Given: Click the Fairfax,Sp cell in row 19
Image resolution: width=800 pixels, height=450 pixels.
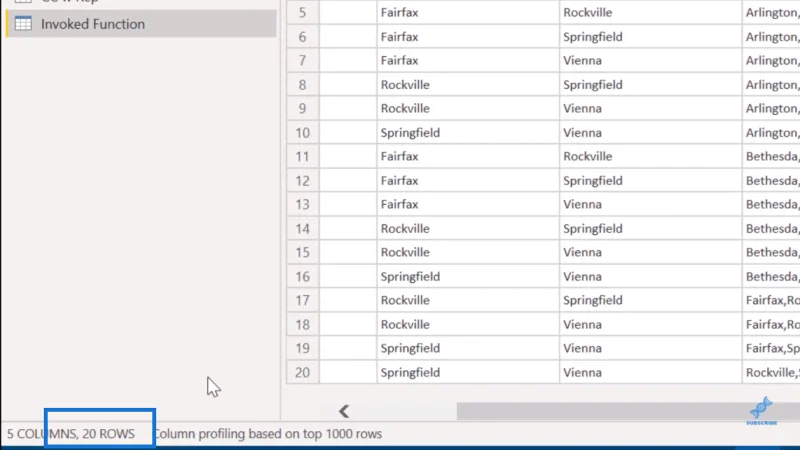Looking at the screenshot, I should [x=771, y=348].
